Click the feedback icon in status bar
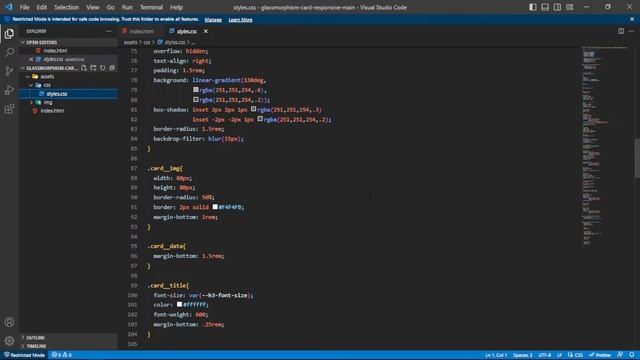 620,355
